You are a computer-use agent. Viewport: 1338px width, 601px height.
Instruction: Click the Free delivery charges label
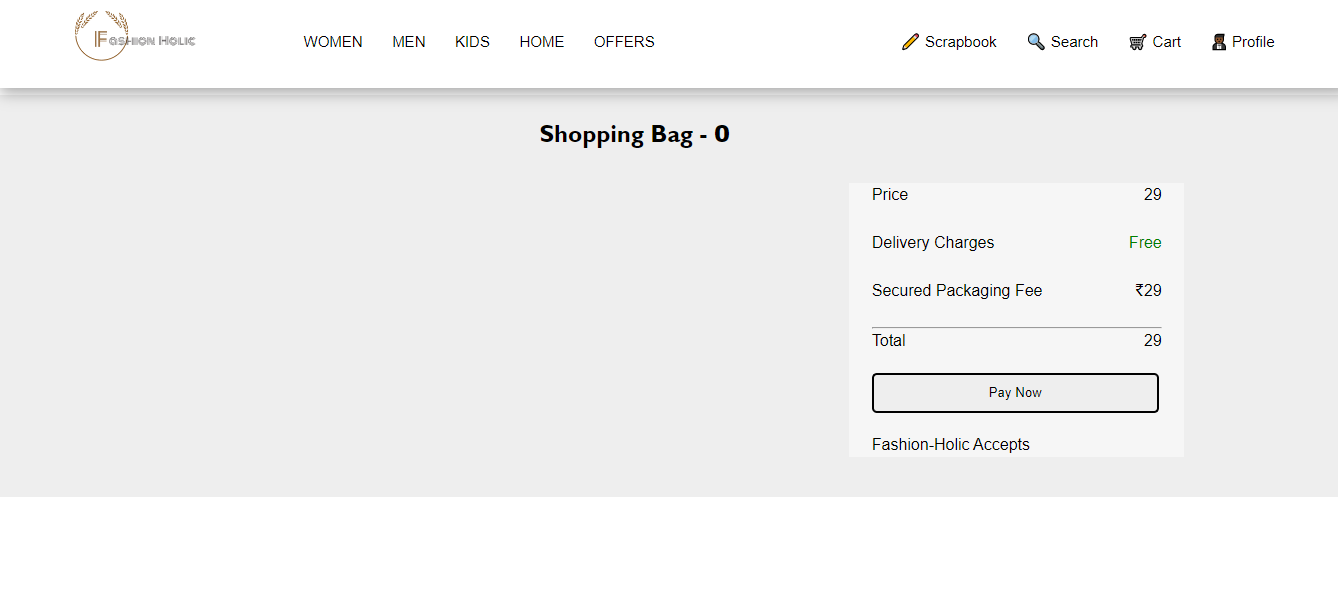1144,242
